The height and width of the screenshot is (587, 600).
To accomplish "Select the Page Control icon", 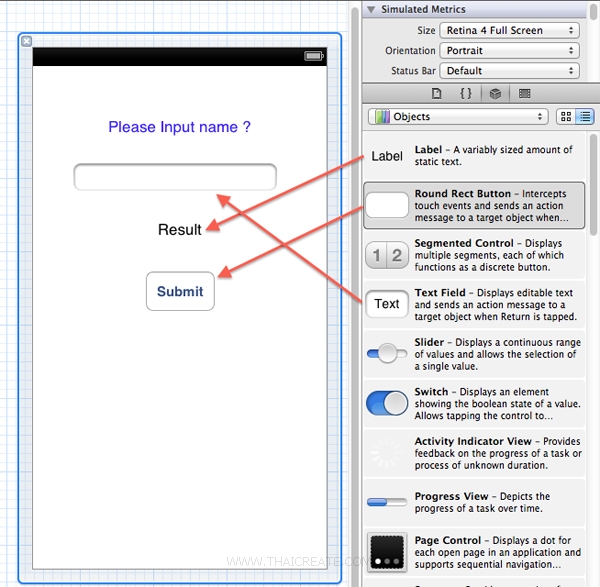I will pos(387,552).
